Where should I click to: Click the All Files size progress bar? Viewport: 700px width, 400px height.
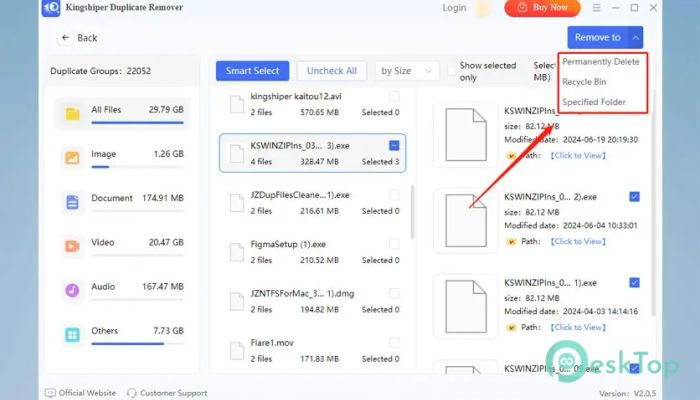pyautogui.click(x=138, y=122)
